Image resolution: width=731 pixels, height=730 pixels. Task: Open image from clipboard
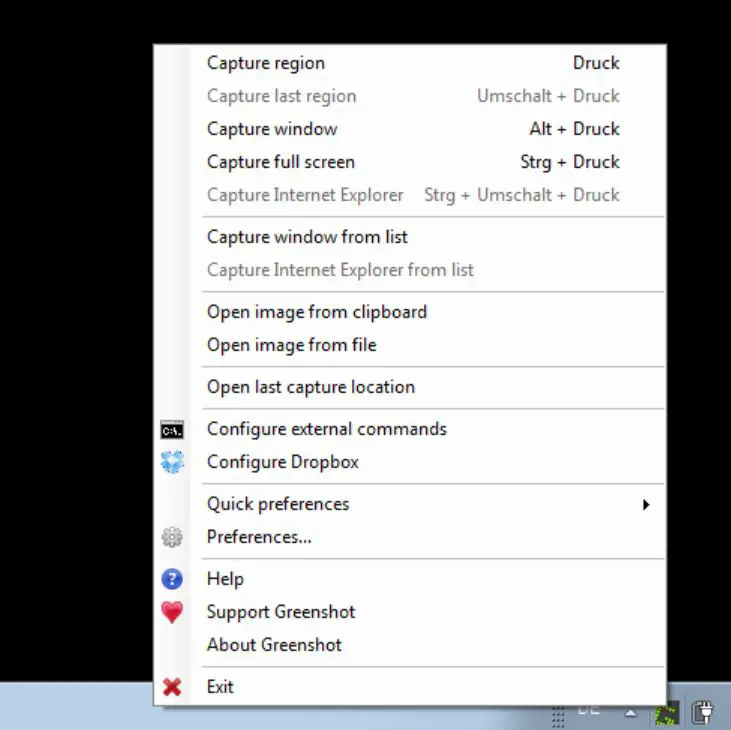410,312
